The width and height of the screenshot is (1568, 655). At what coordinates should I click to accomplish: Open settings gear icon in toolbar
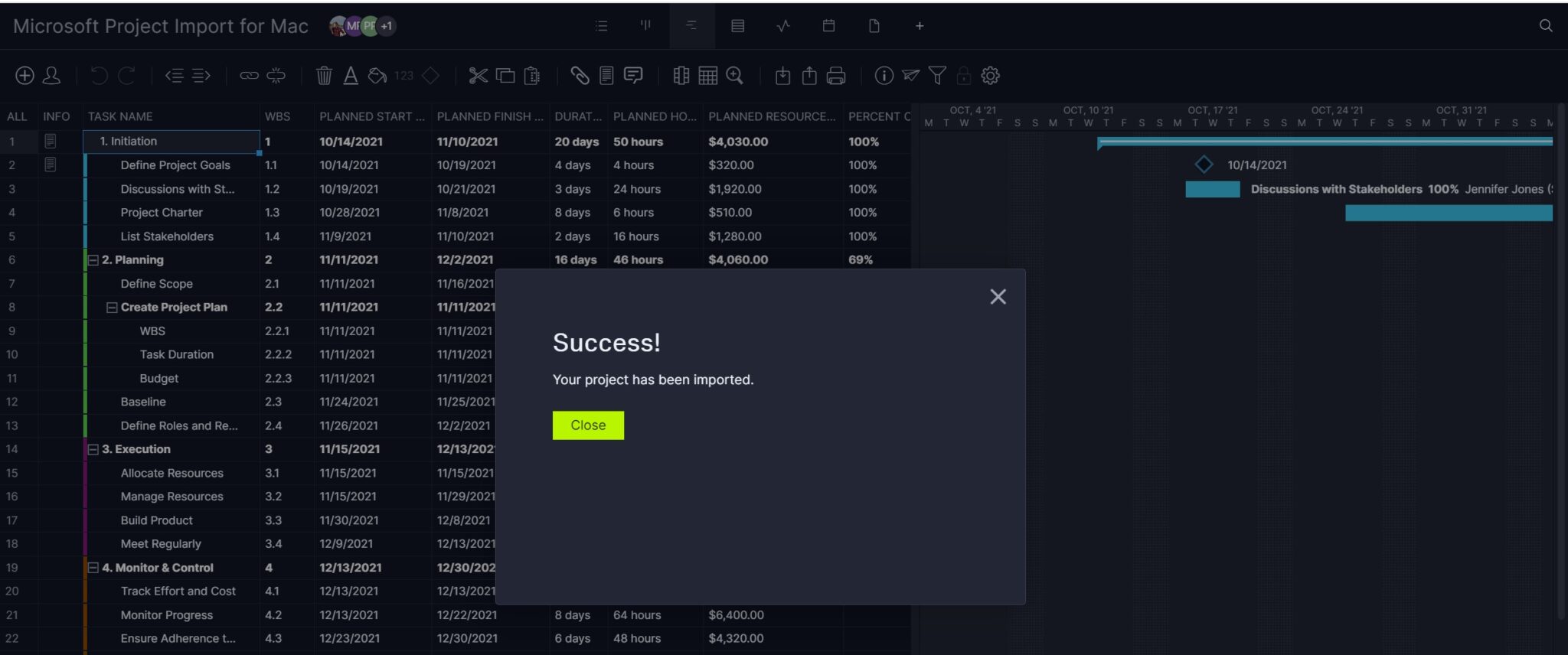point(991,76)
